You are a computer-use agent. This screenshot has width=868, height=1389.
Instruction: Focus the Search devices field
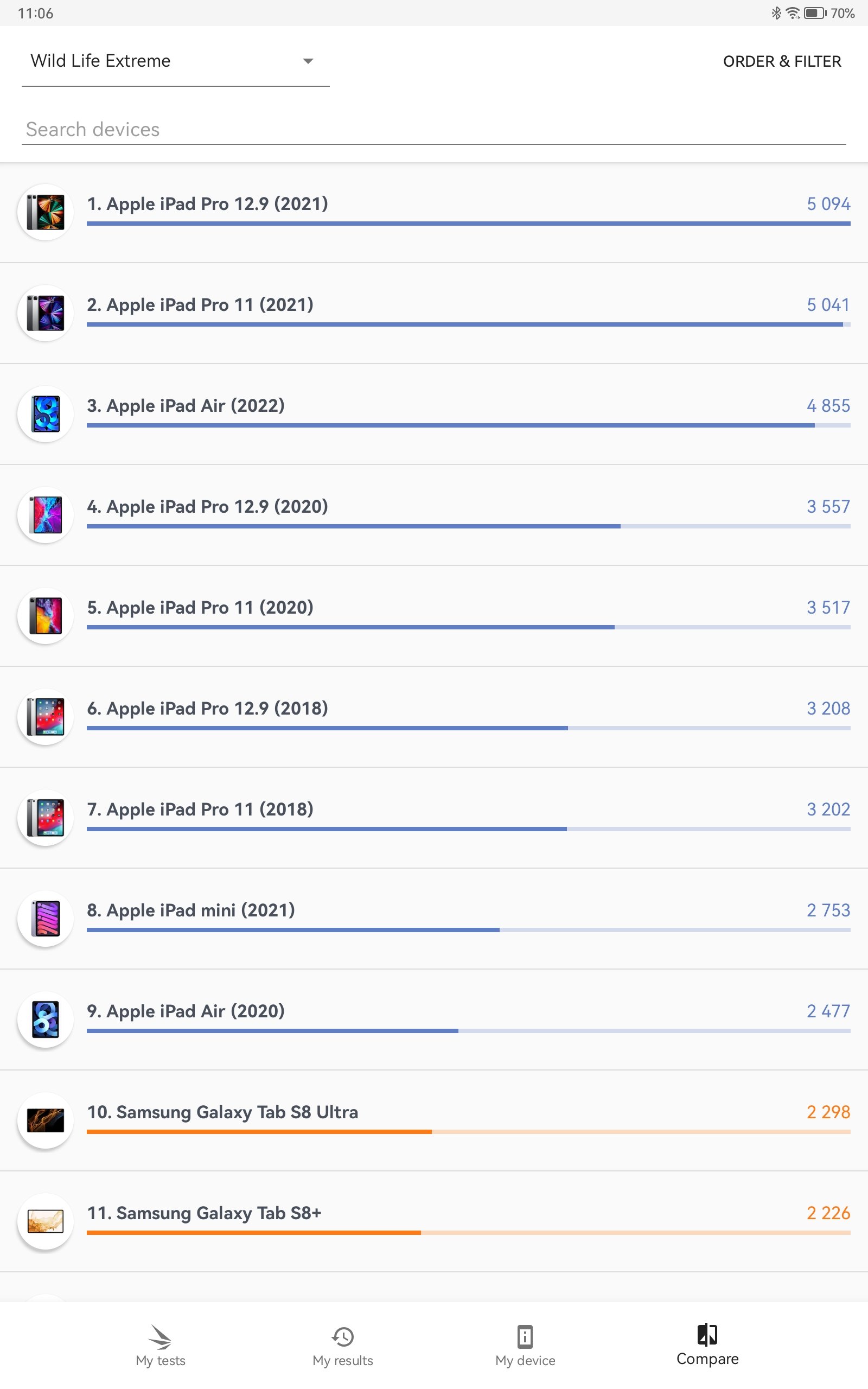click(434, 130)
